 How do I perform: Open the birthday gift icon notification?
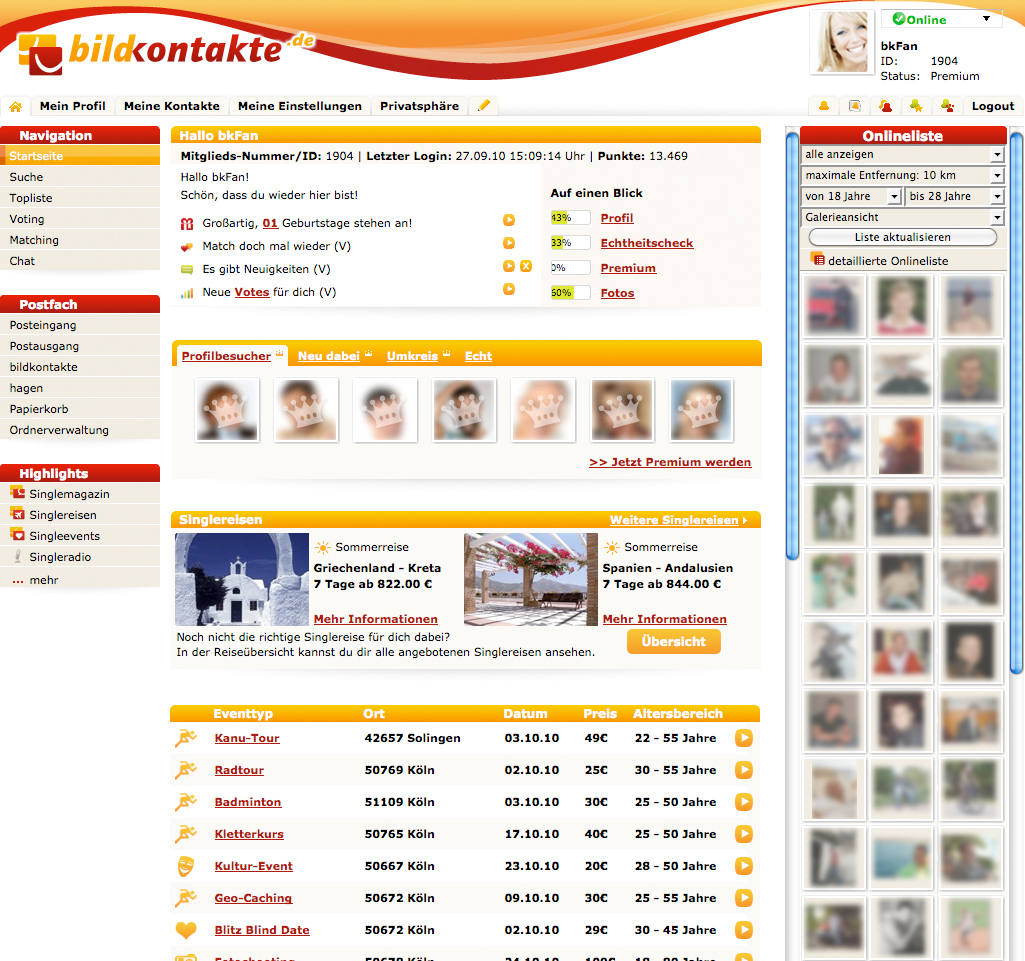[187, 224]
